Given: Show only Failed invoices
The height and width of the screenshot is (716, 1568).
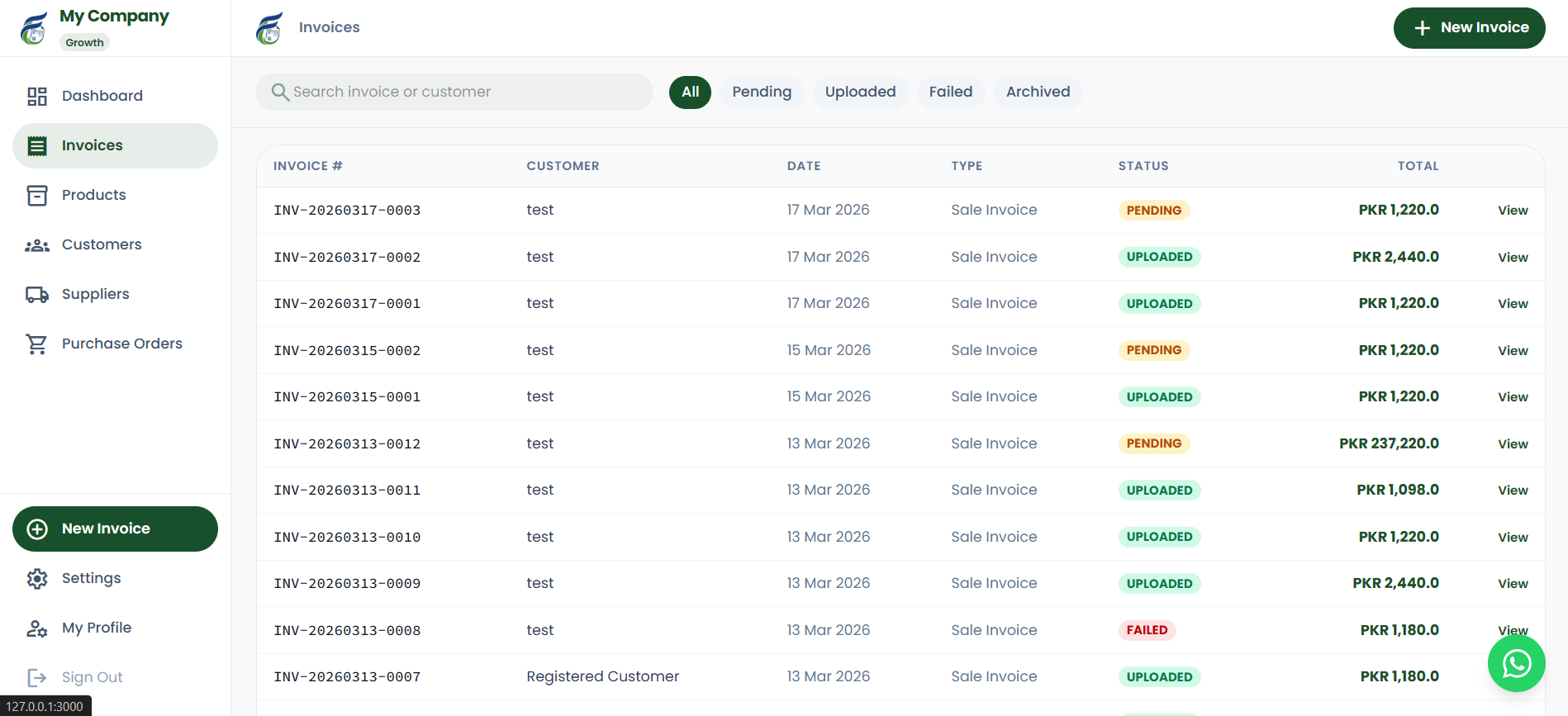Looking at the screenshot, I should pos(950,92).
